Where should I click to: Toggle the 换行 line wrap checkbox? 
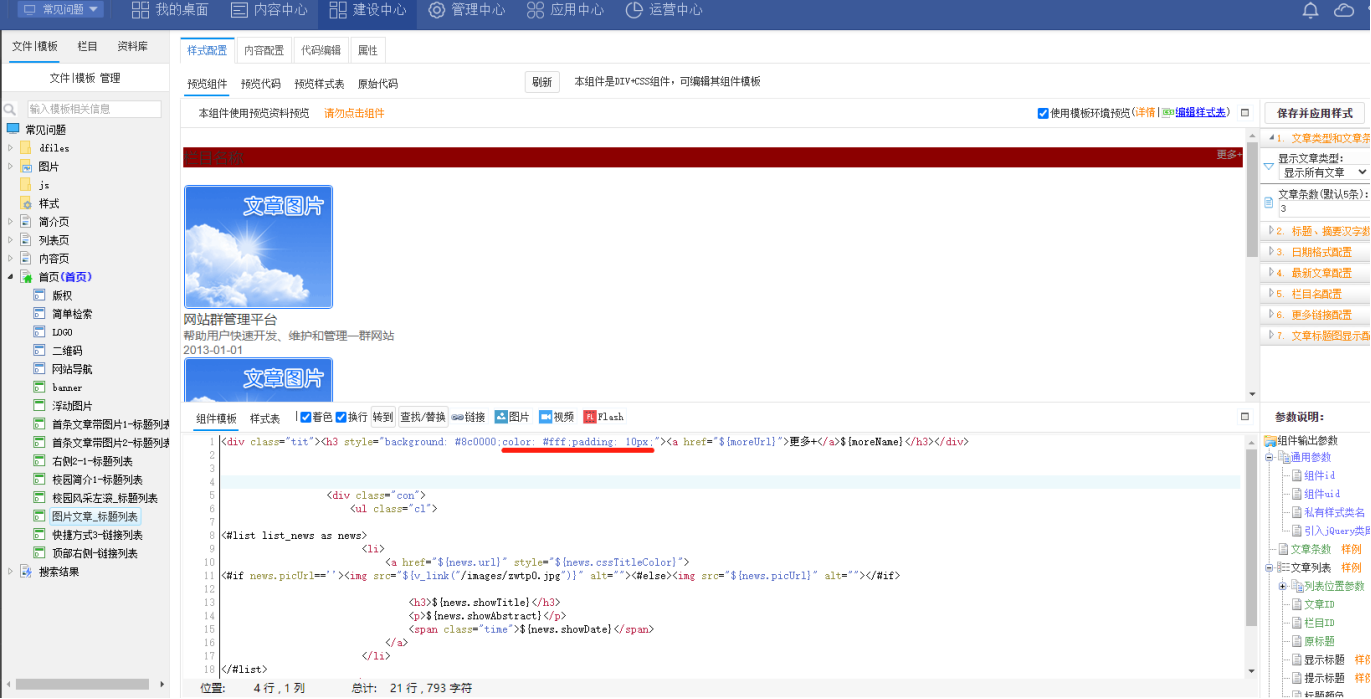(341, 417)
